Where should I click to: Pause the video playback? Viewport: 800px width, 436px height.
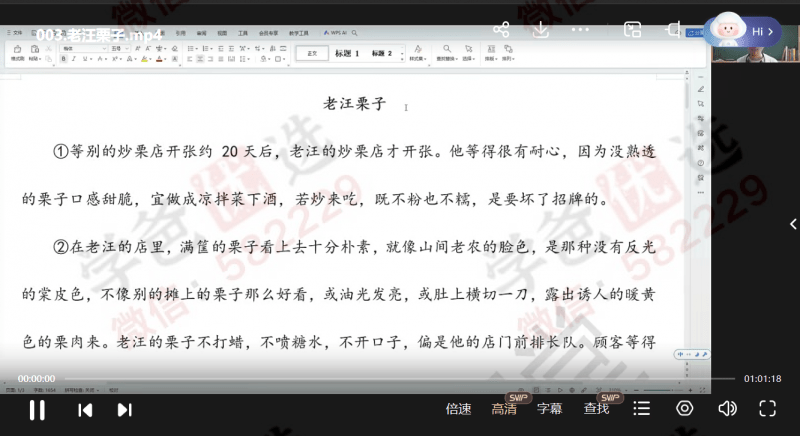[x=37, y=409]
